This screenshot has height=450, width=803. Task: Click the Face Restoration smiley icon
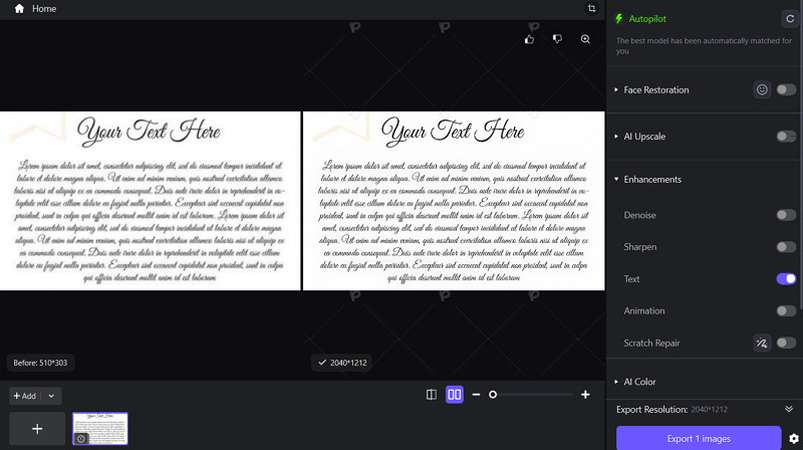[762, 90]
